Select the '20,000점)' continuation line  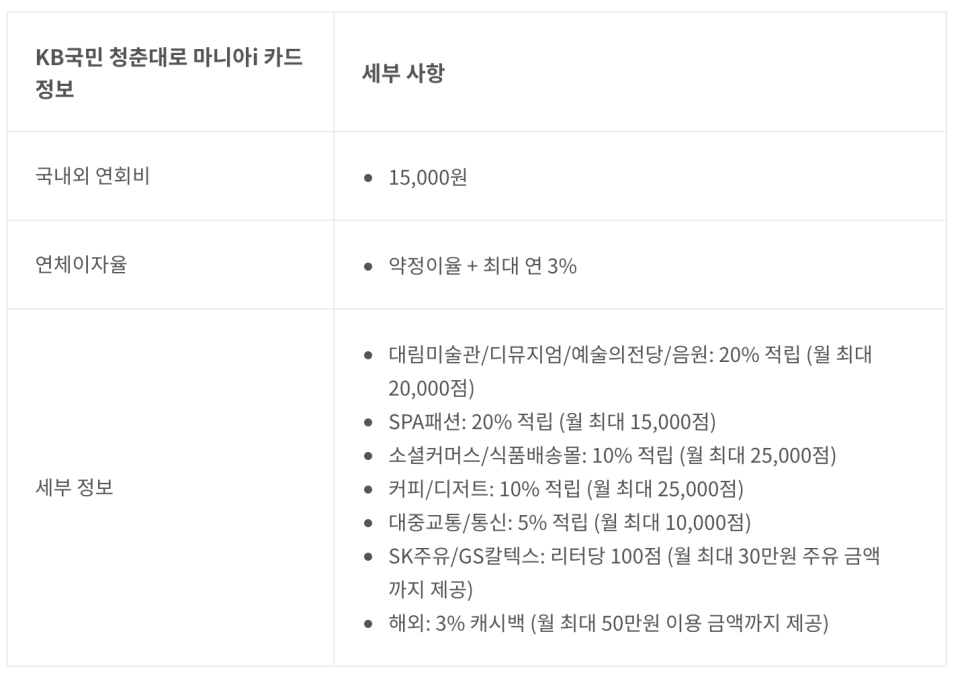point(431,388)
